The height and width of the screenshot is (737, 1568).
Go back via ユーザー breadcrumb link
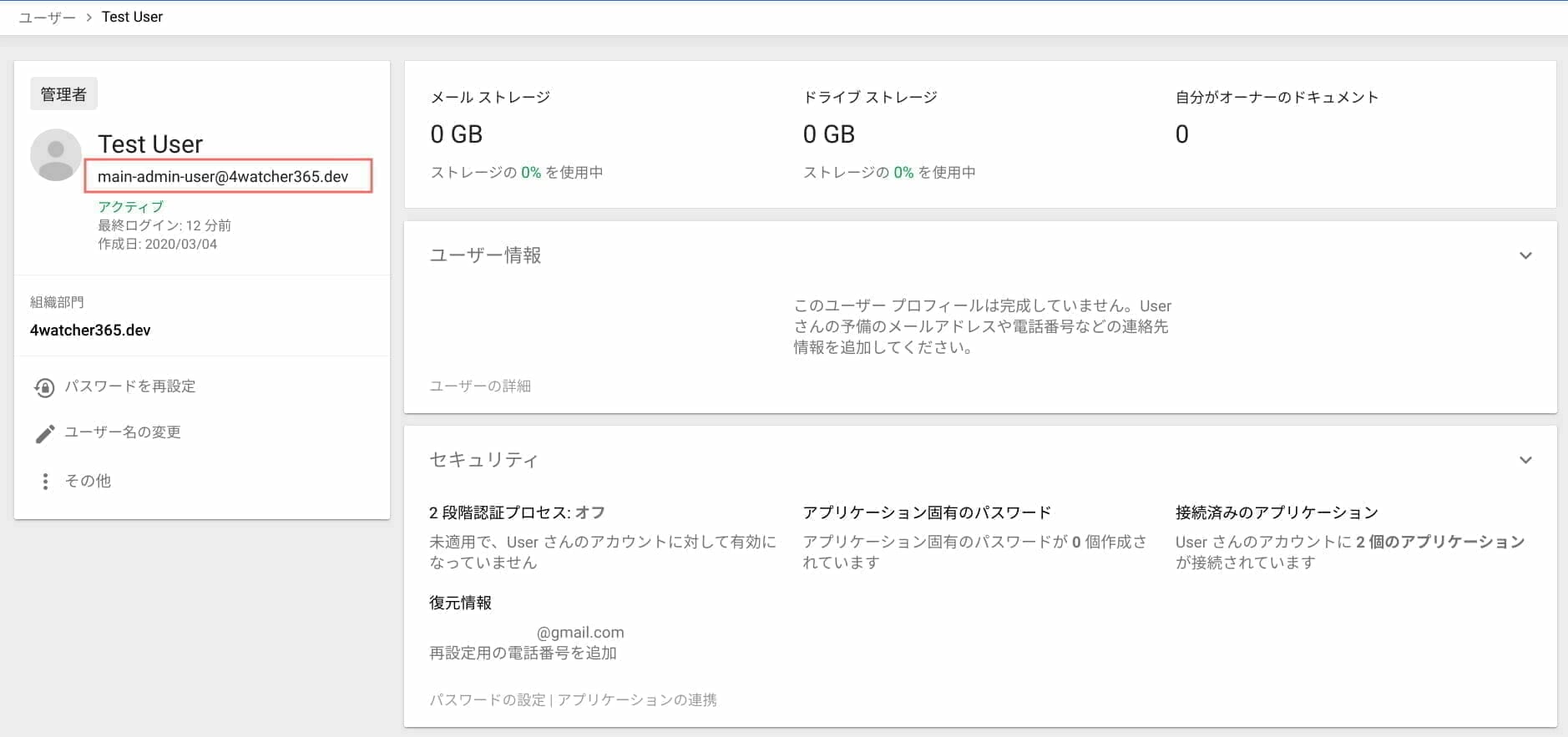coord(47,18)
